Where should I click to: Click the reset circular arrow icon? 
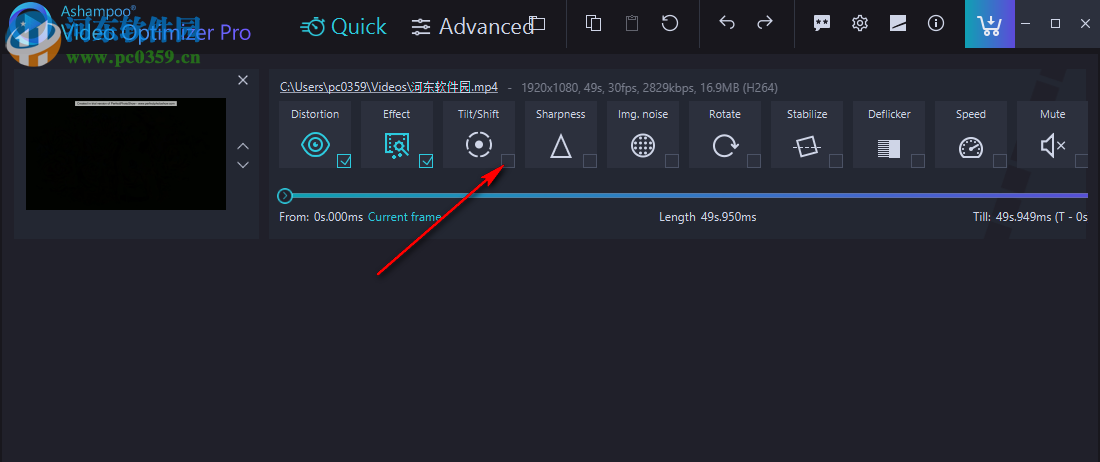(x=670, y=23)
